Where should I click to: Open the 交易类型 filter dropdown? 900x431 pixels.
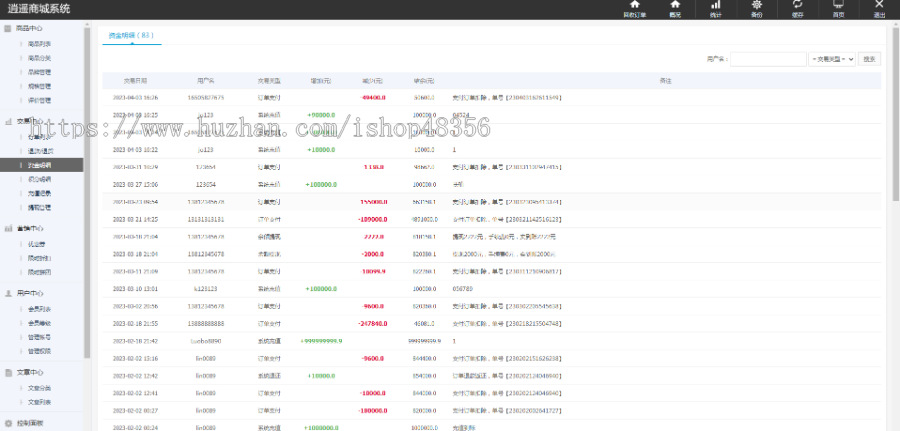coord(832,59)
